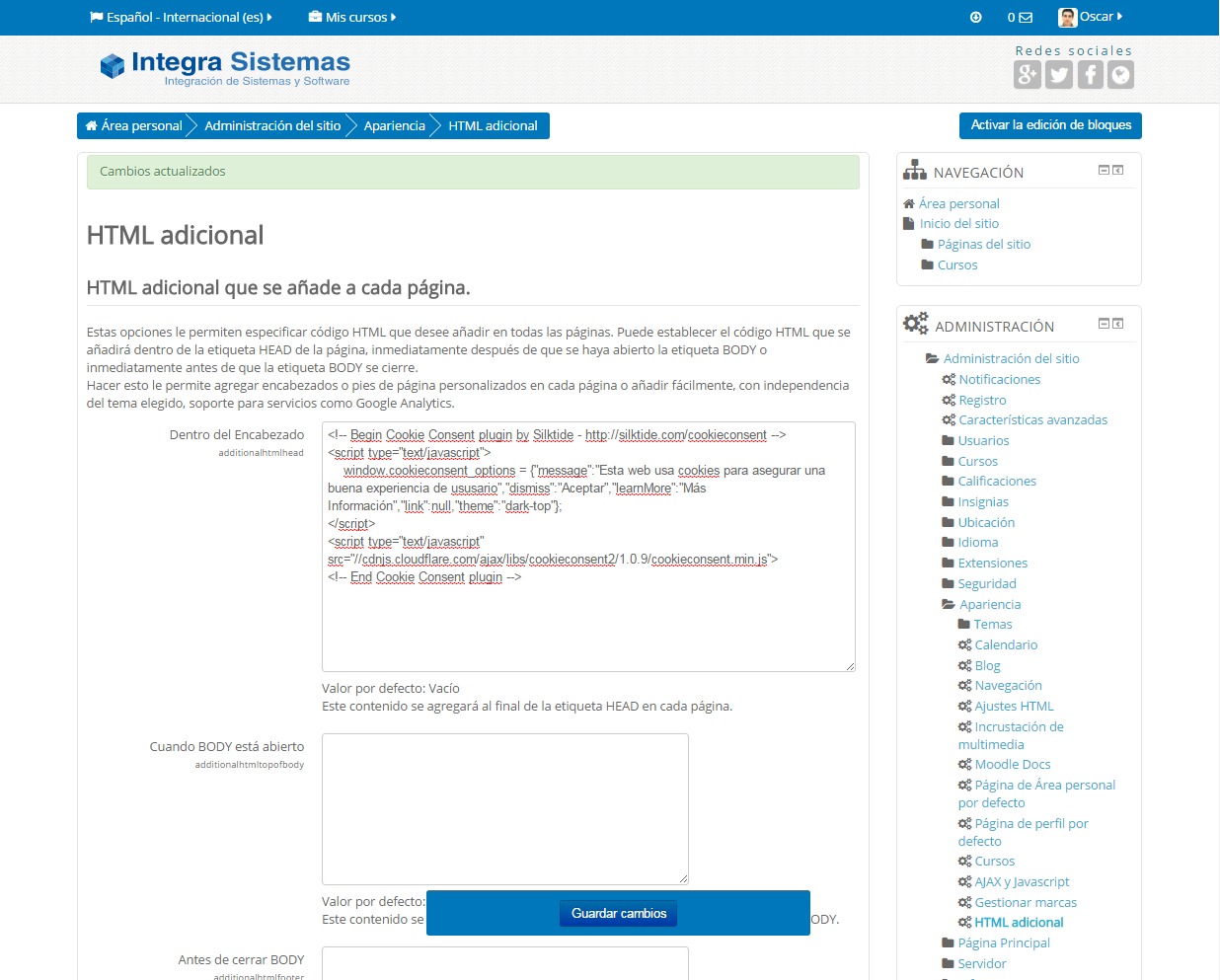Open the Oscar user menu

1091,17
